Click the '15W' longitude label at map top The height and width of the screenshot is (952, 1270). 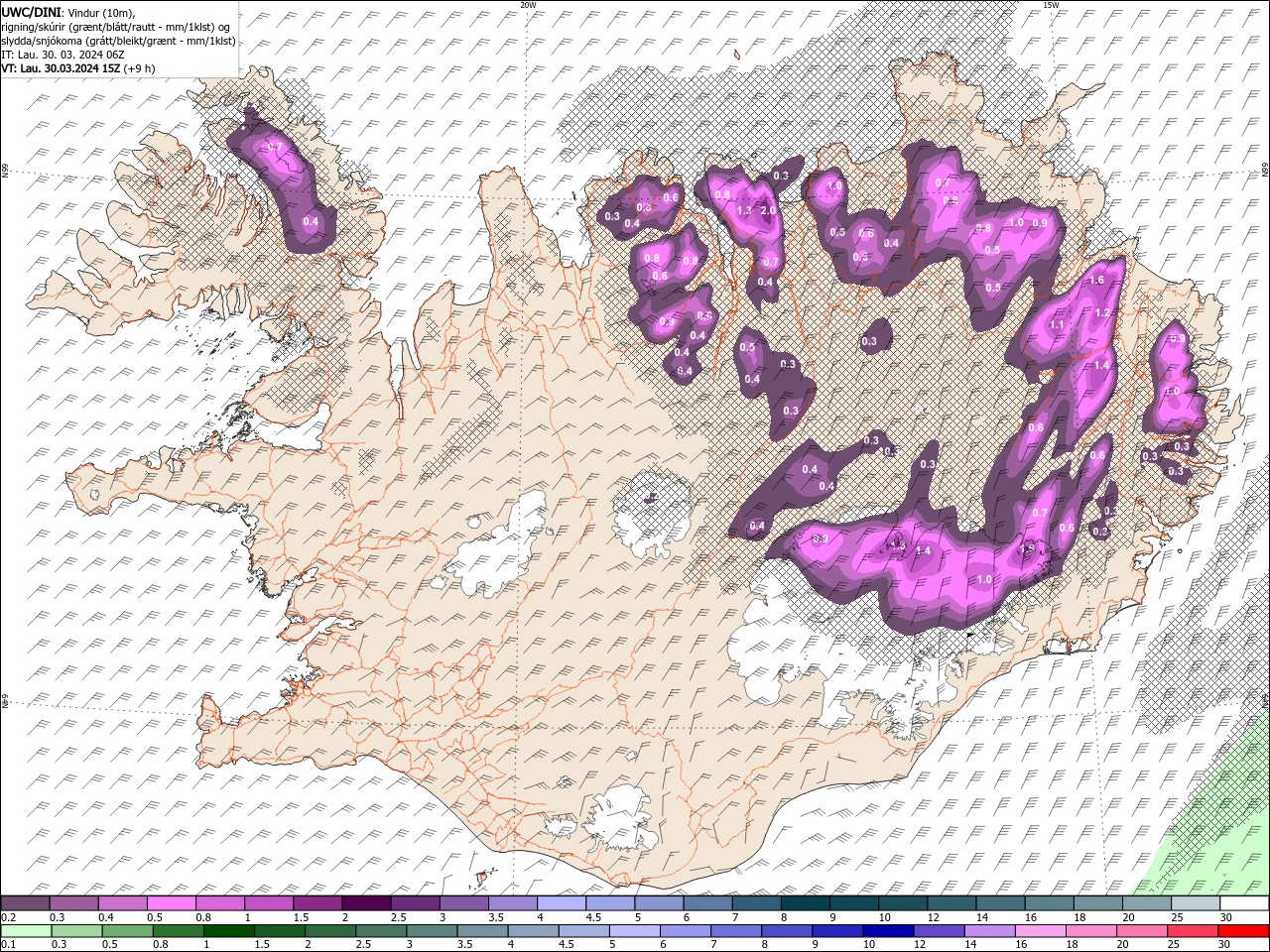click(x=1051, y=5)
